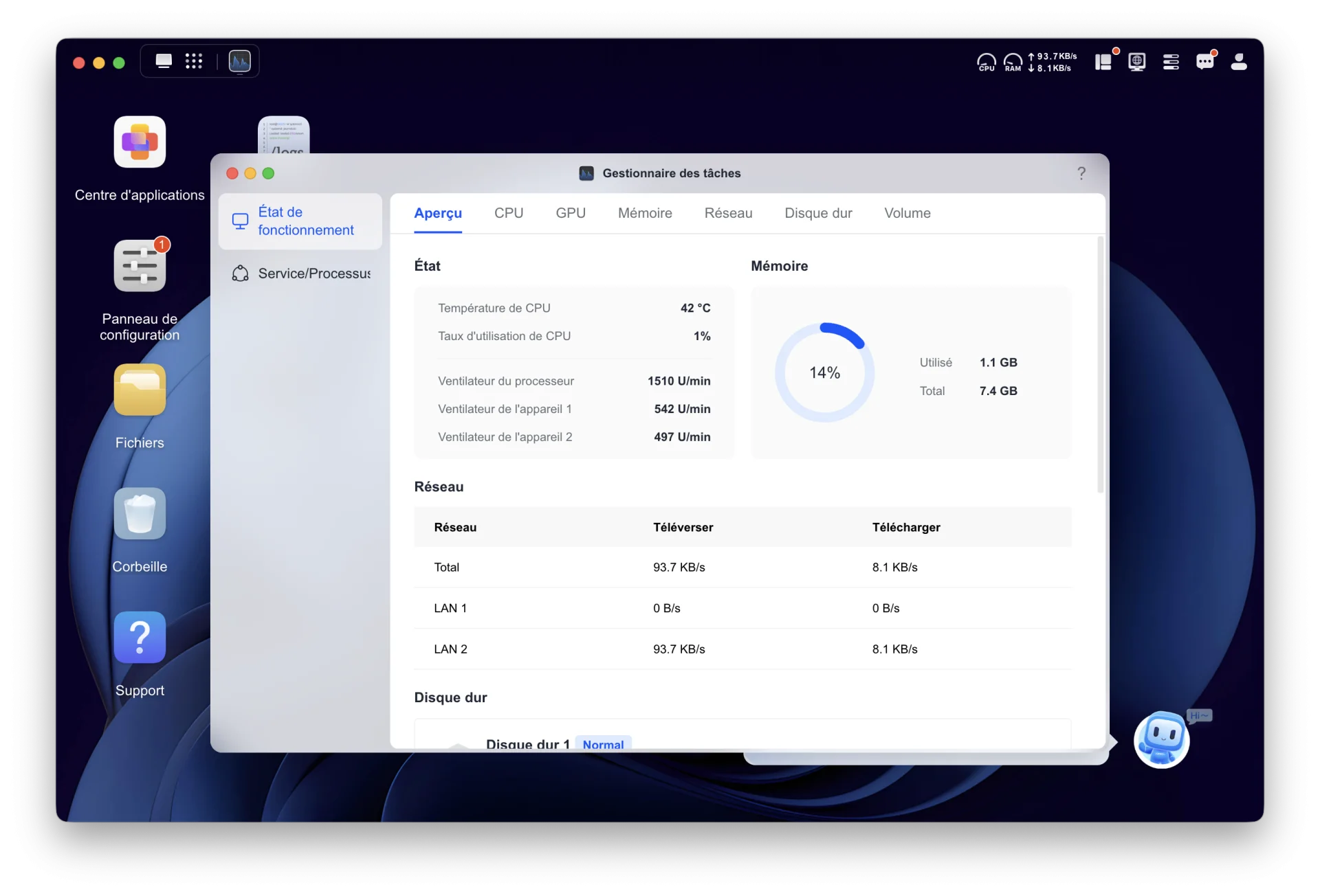Open the task list icon in top bar
1320x896 pixels.
pos(1171,62)
